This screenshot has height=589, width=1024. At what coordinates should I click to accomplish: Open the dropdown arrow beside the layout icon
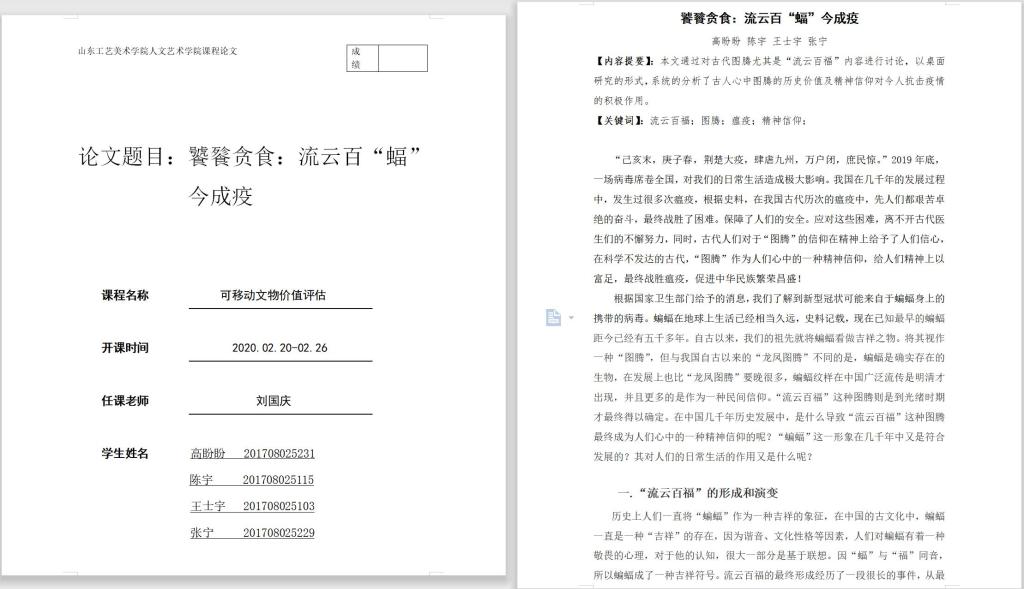(570, 318)
